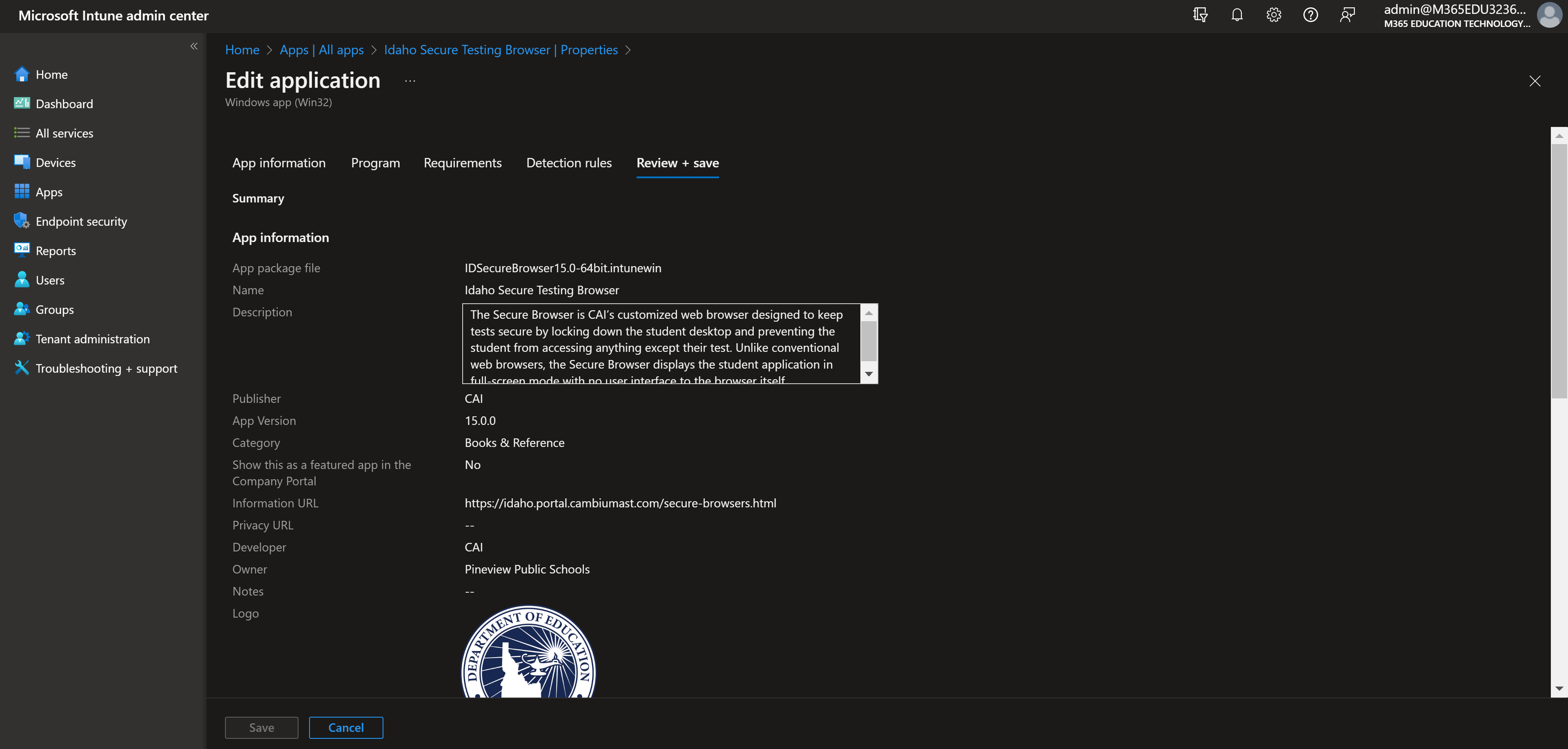Click the Troubleshooting + support wrench icon
Viewport: 1568px width, 749px height.
coord(22,368)
